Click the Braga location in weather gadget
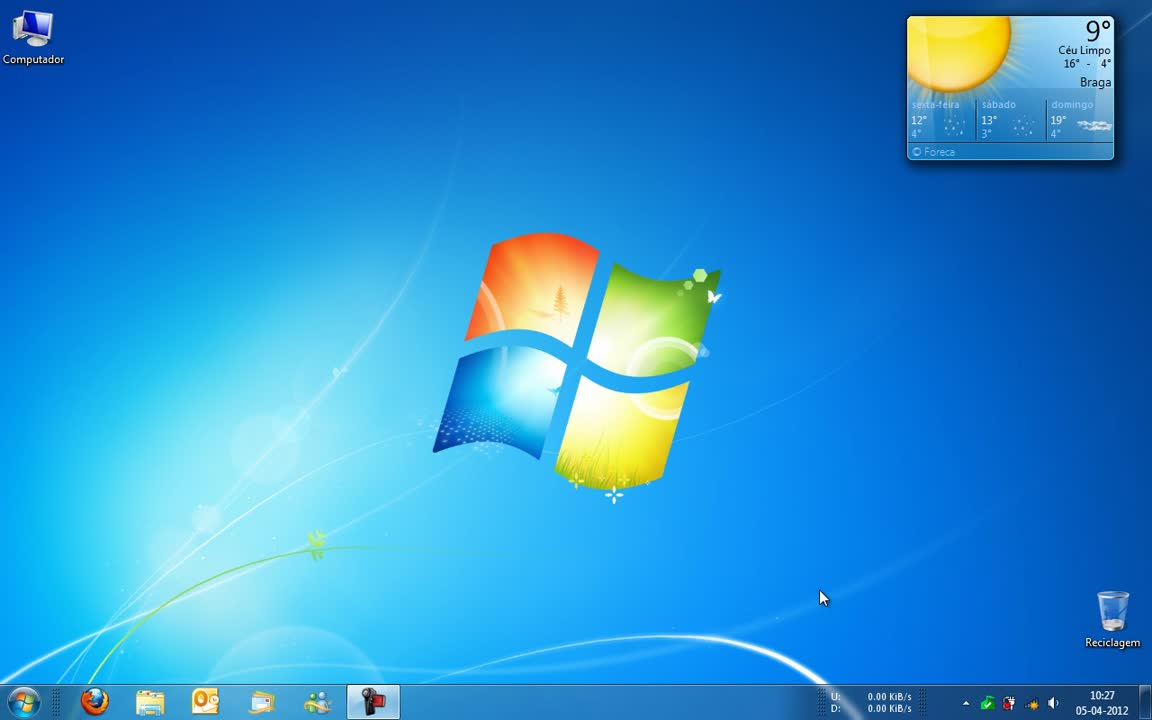Viewport: 1152px width, 720px height. 1095,82
